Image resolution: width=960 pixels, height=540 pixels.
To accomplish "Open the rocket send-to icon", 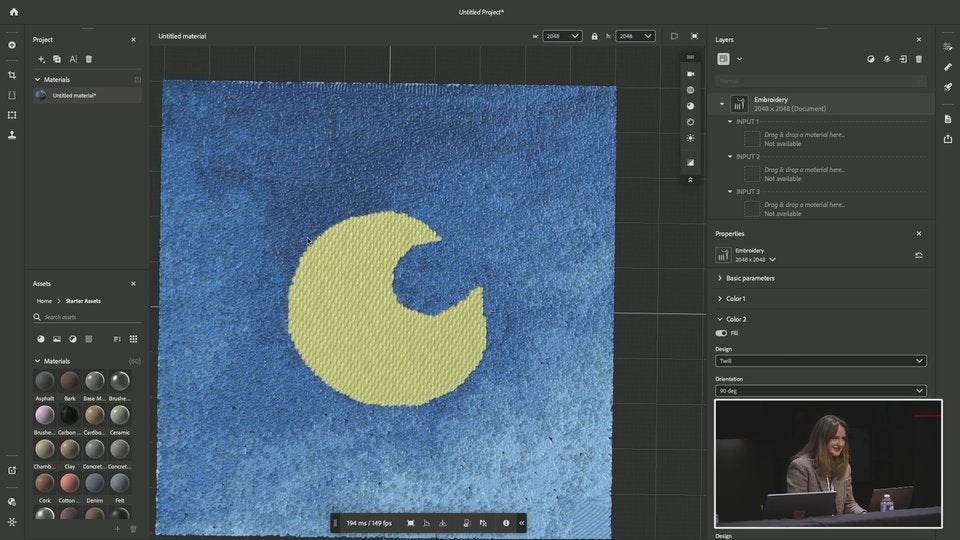I will tap(948, 87).
